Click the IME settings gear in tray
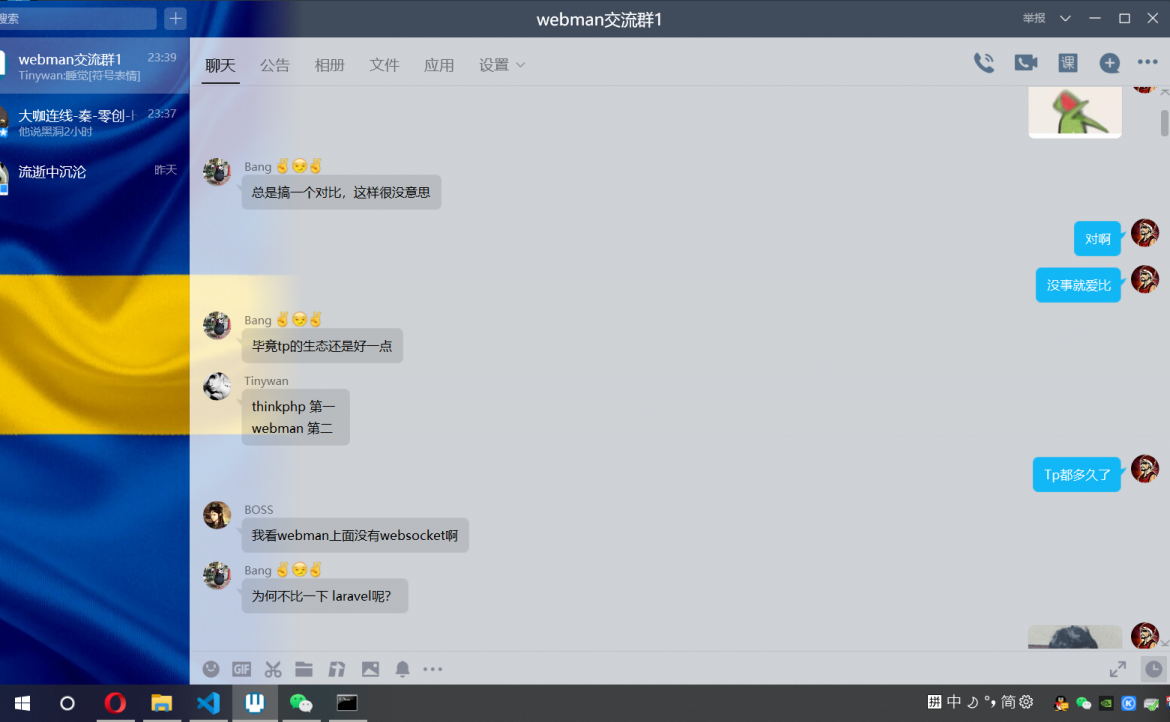This screenshot has height=722, width=1170. pos(1027,702)
